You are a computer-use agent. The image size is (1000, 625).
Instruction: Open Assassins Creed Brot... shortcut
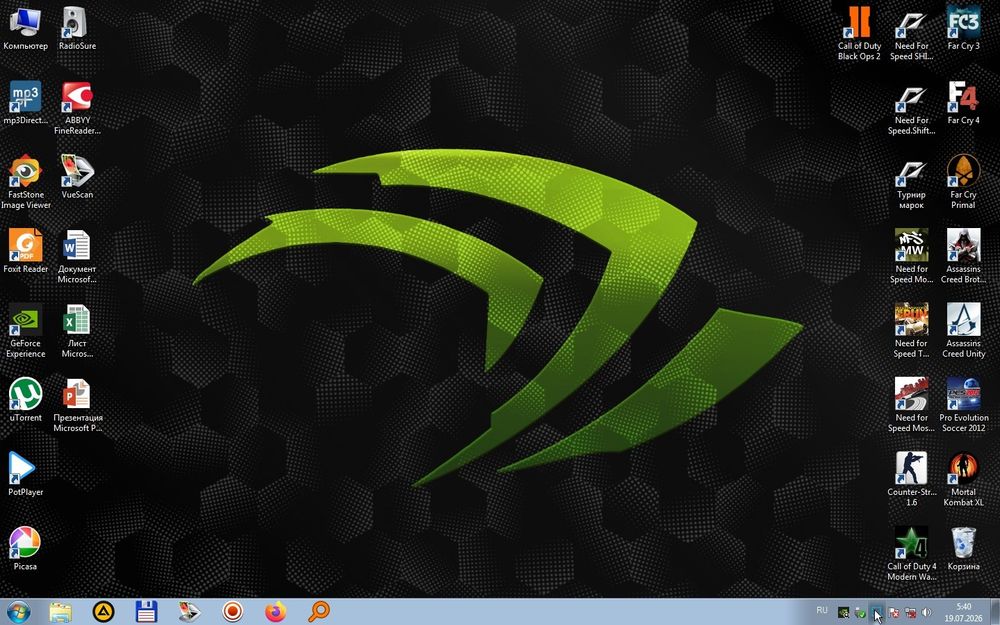[963, 256]
